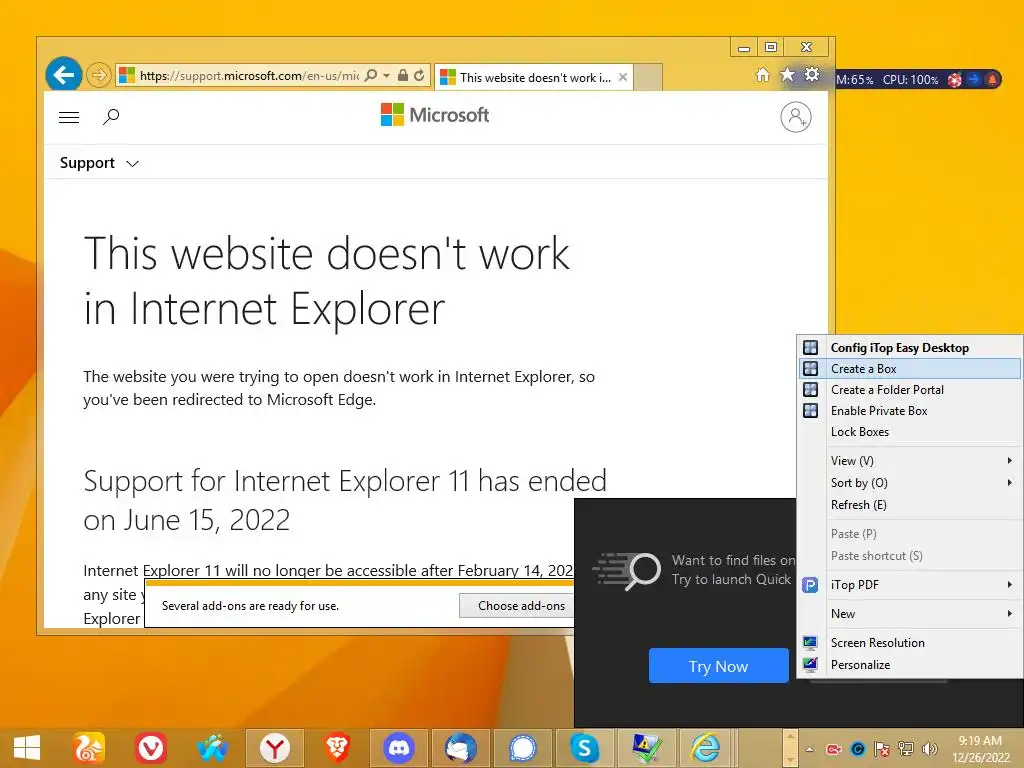Image resolution: width=1024 pixels, height=768 pixels.
Task: Click the taskbar toolbar scroll-up arrow
Action: [790, 738]
